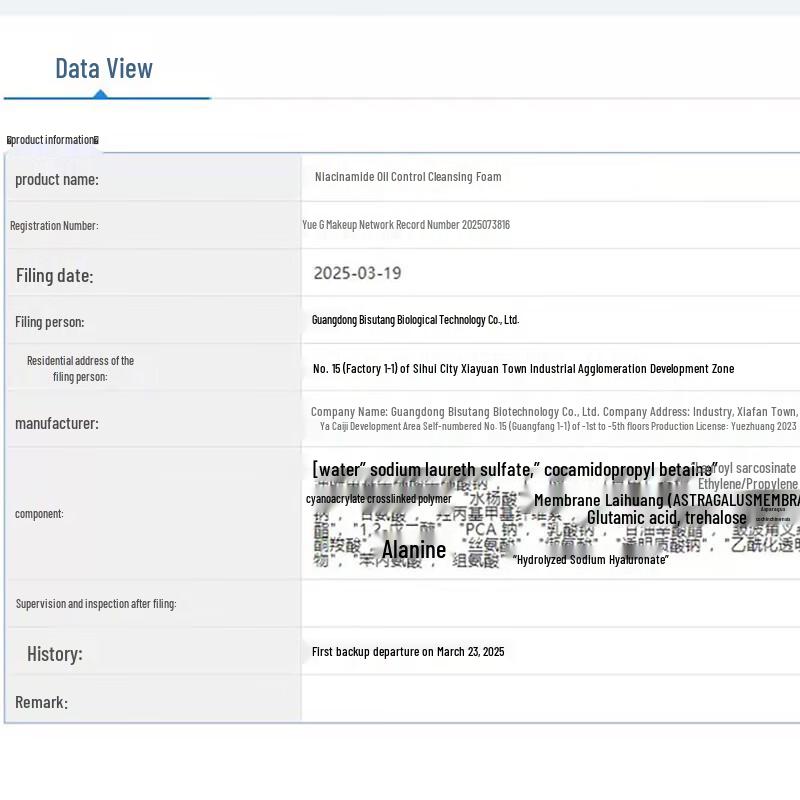Click the filing date 2025-03-19 value
This screenshot has height=800, width=800.
[x=357, y=273]
